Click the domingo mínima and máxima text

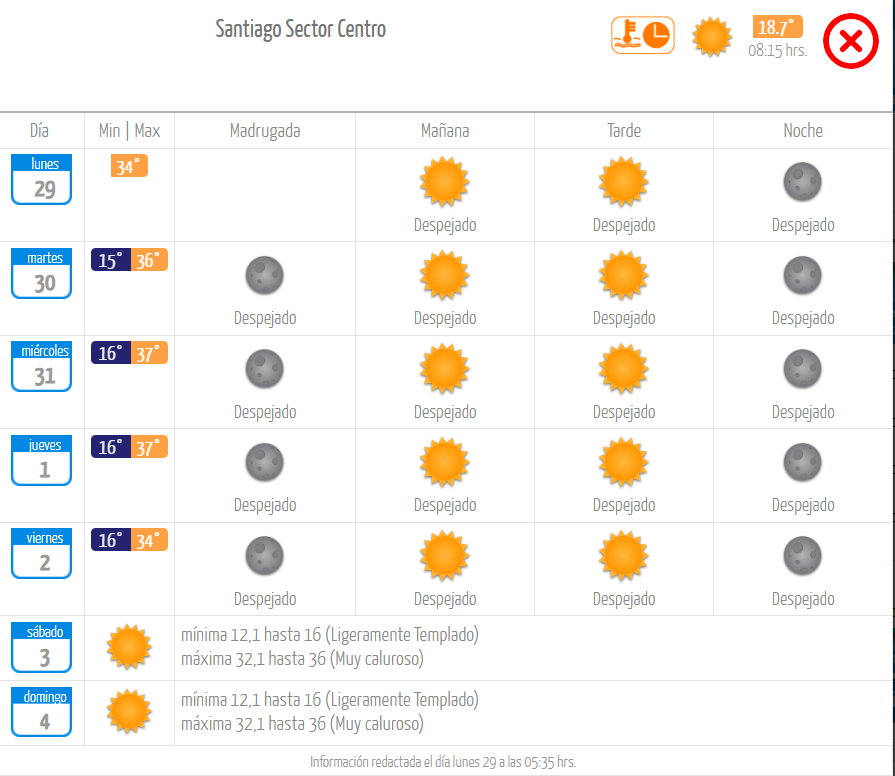tap(330, 712)
